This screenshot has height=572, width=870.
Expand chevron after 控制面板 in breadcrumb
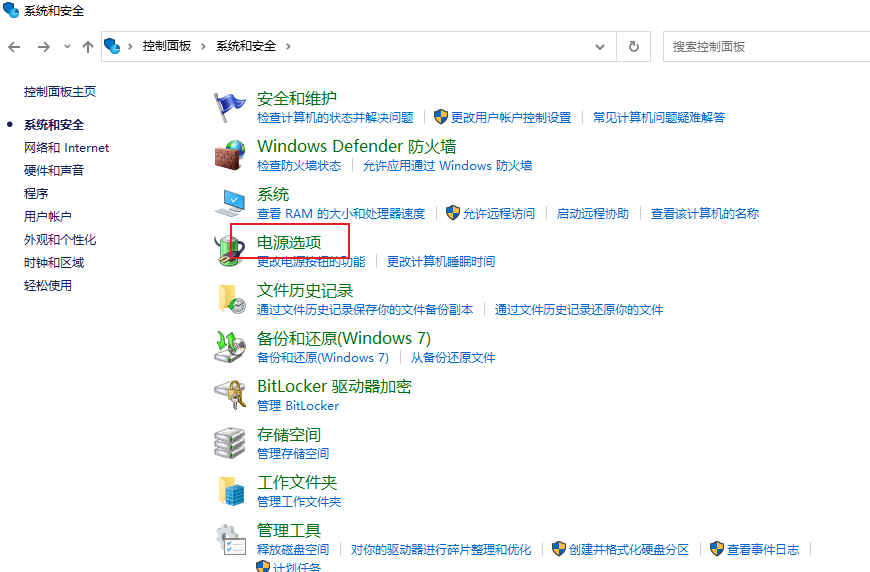[x=203, y=47]
